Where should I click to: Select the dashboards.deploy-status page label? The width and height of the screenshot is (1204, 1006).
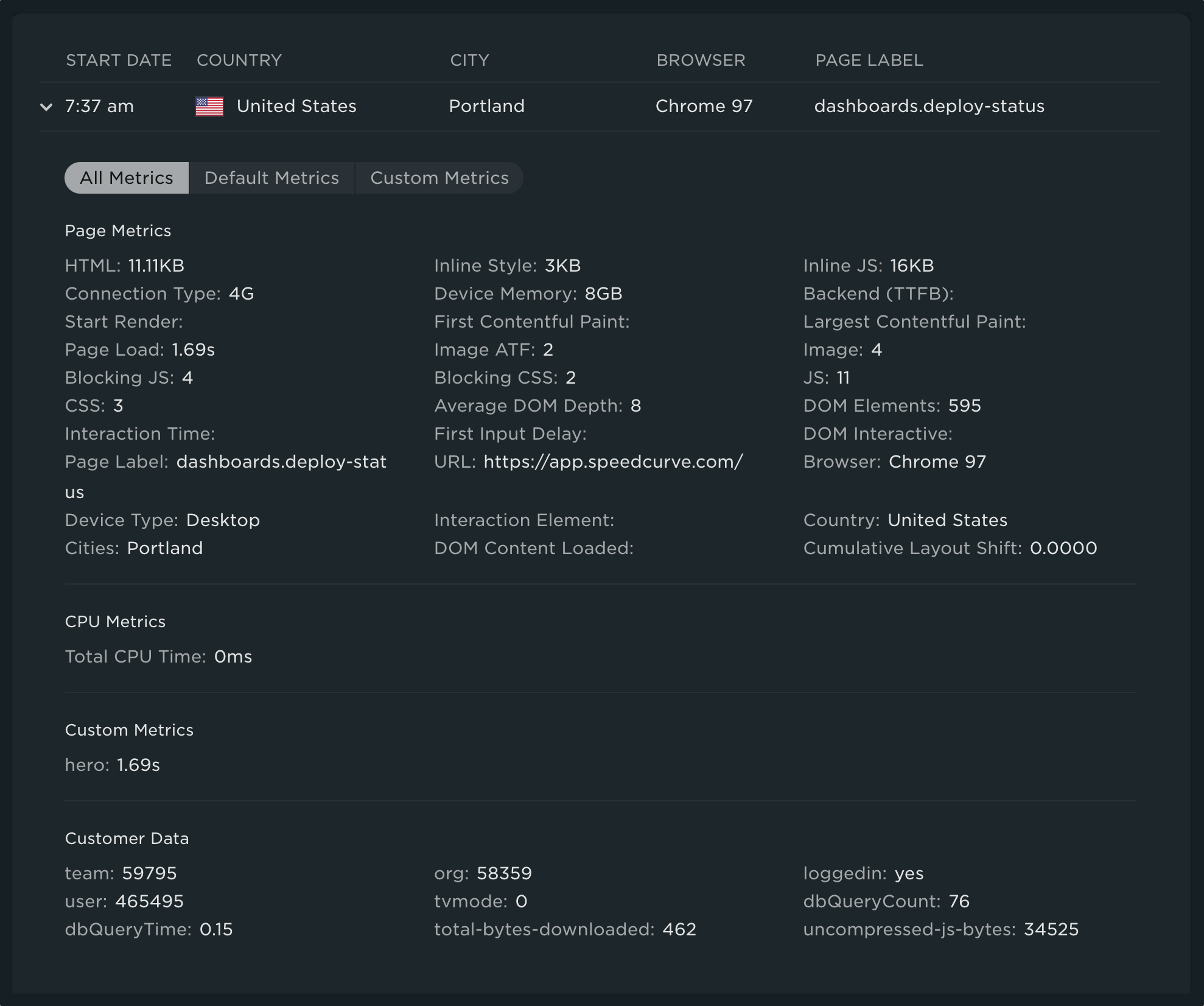929,106
